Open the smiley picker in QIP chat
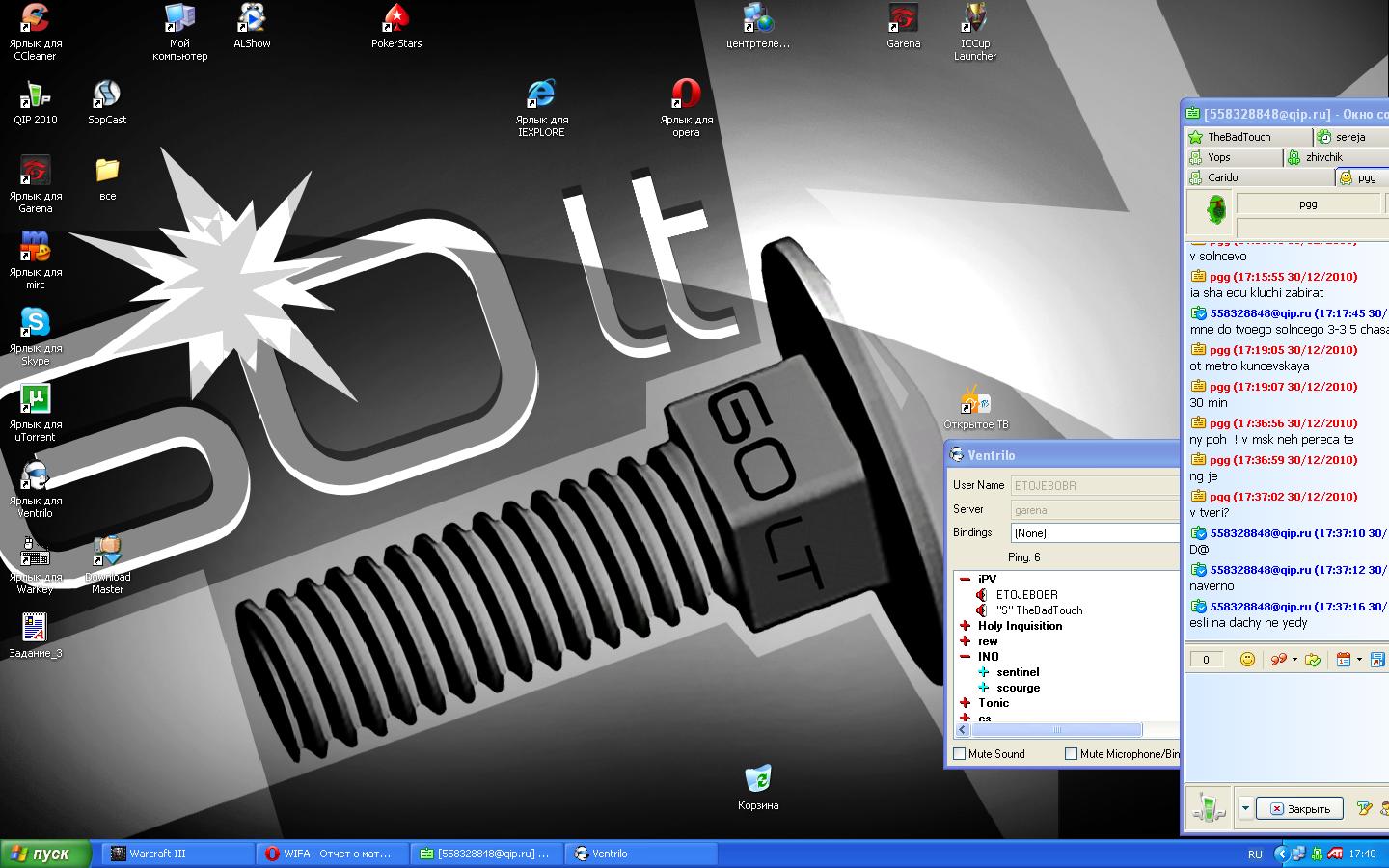Screen dimensions: 1389x868 pos(1247,660)
